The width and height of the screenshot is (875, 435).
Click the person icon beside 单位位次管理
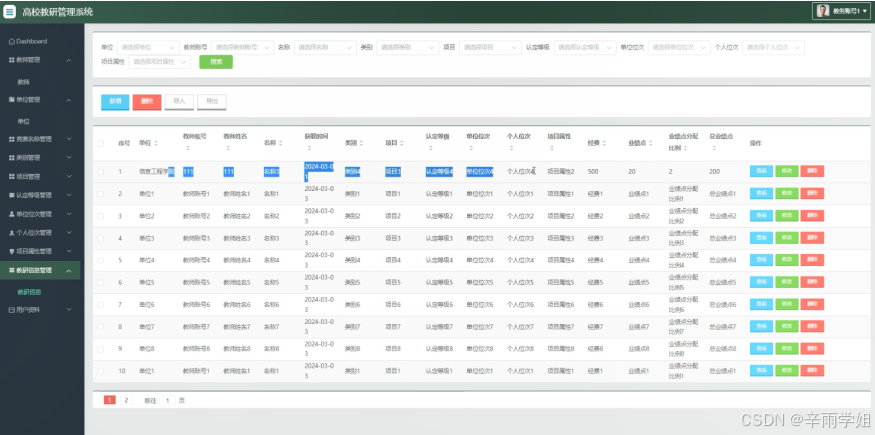click(x=12, y=214)
